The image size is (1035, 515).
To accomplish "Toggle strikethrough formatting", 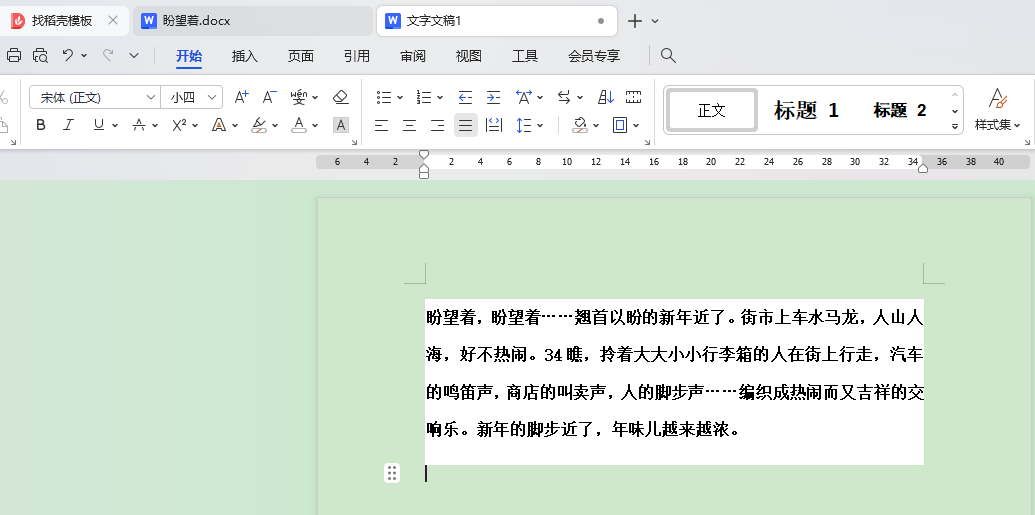I will coord(139,125).
